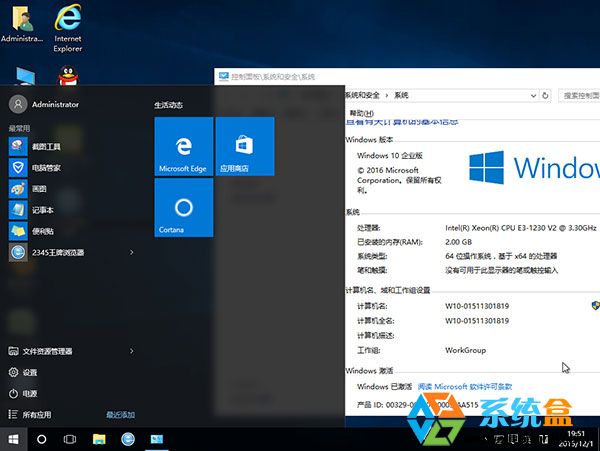Open the QQ penguin desktop icon
The width and height of the screenshot is (600, 451).
click(x=68, y=76)
